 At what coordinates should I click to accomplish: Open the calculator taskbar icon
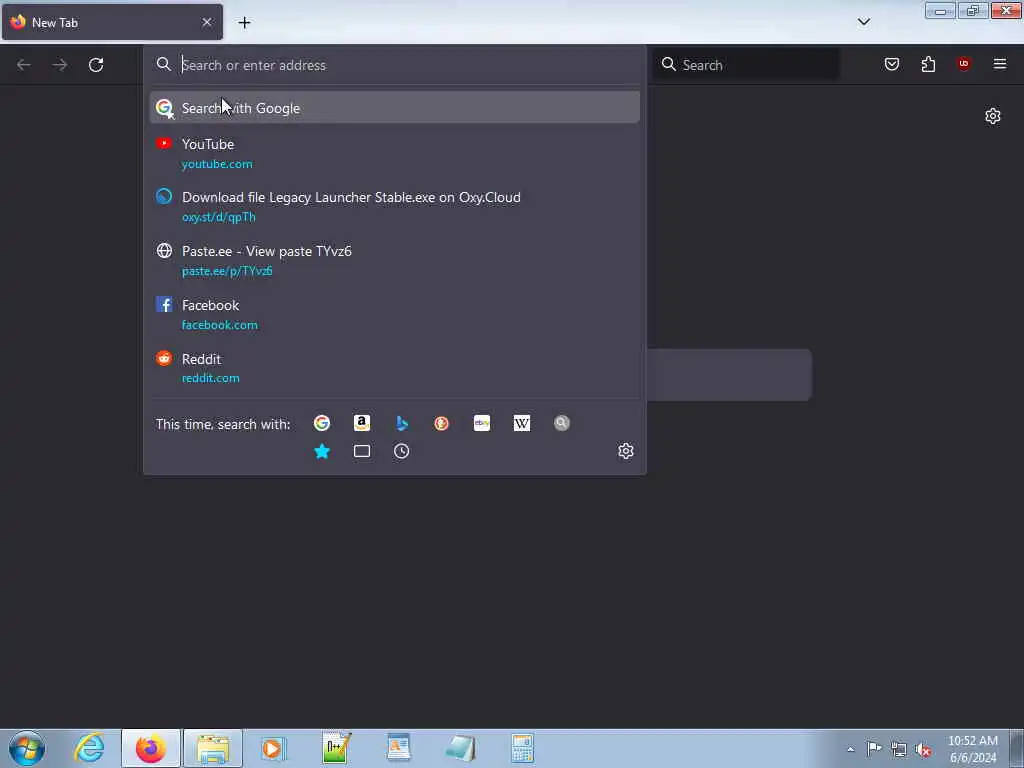pyautogui.click(x=522, y=748)
